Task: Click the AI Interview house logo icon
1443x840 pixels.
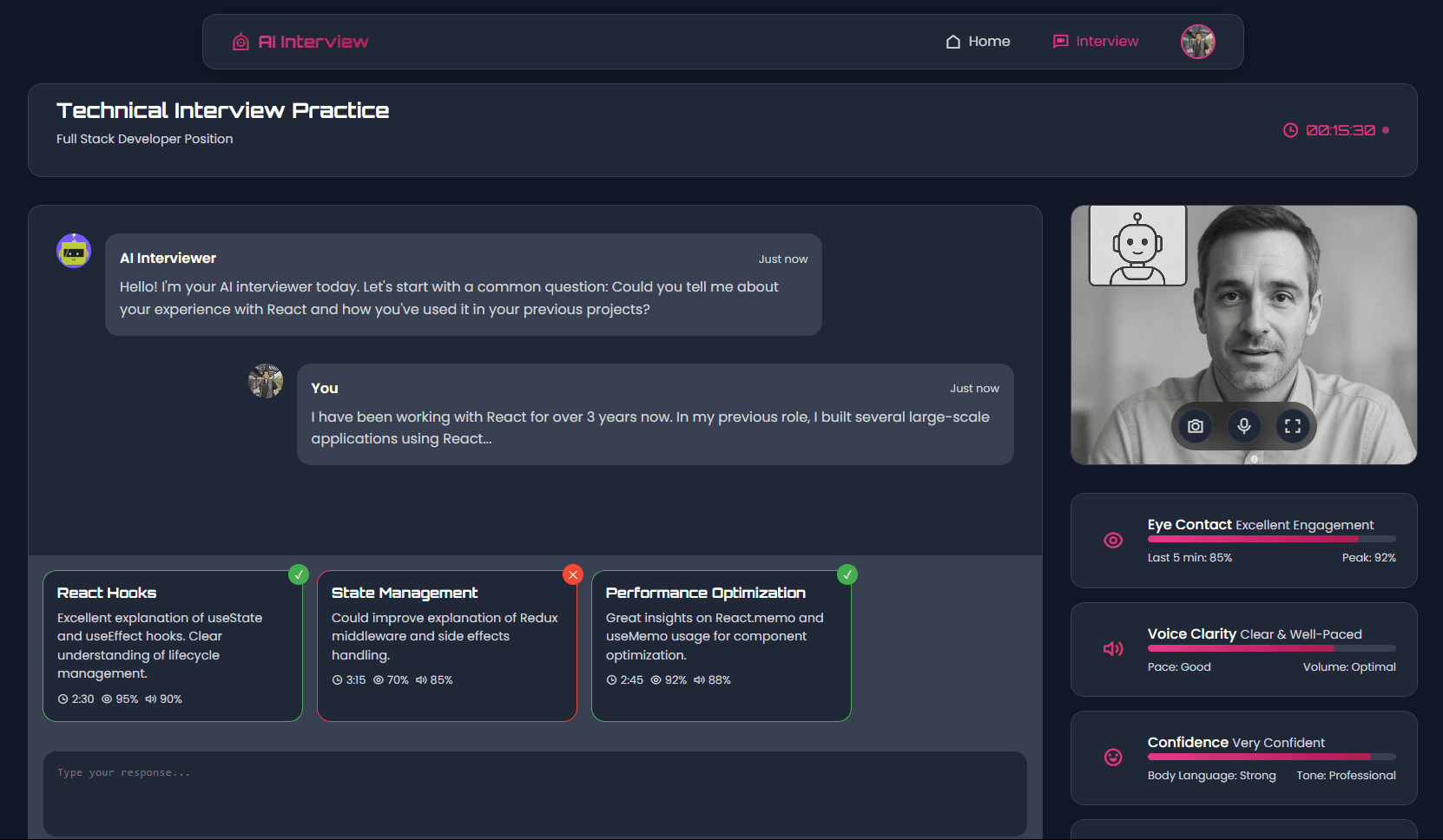Action: (240, 41)
